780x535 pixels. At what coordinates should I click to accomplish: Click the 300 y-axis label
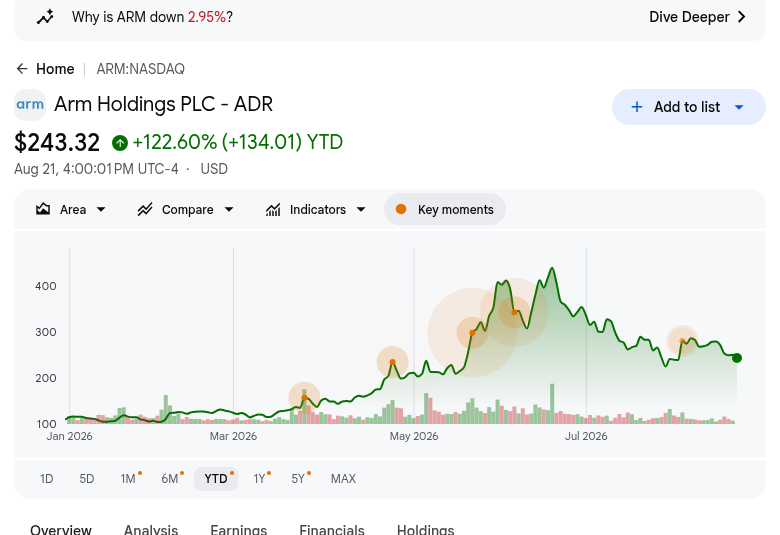46,332
